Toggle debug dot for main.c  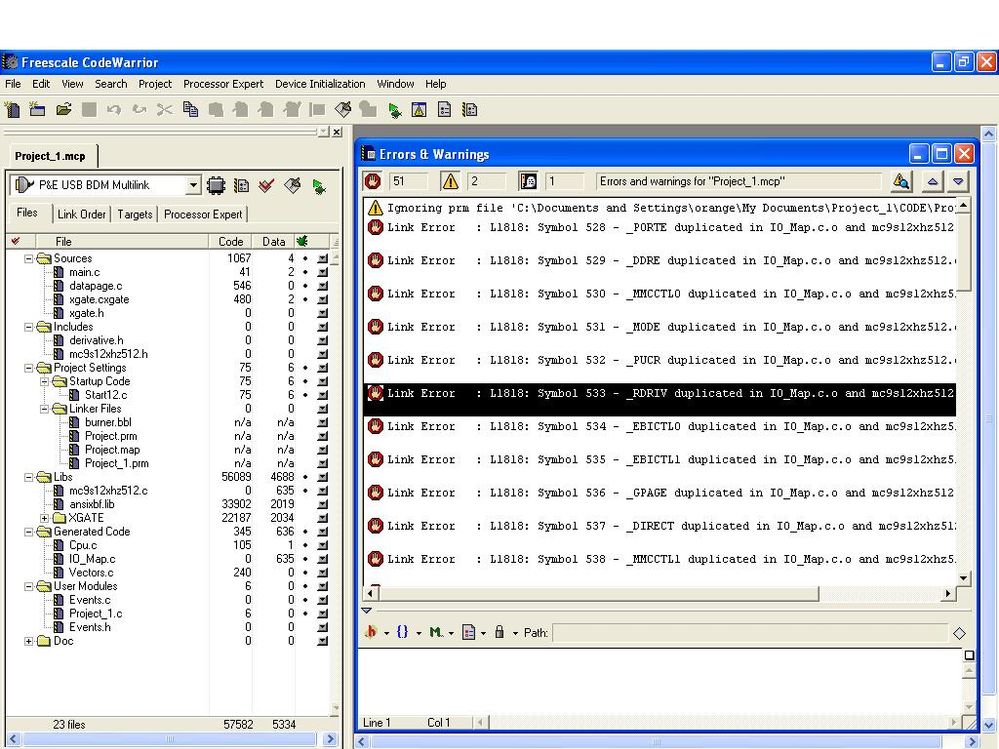coord(305,272)
